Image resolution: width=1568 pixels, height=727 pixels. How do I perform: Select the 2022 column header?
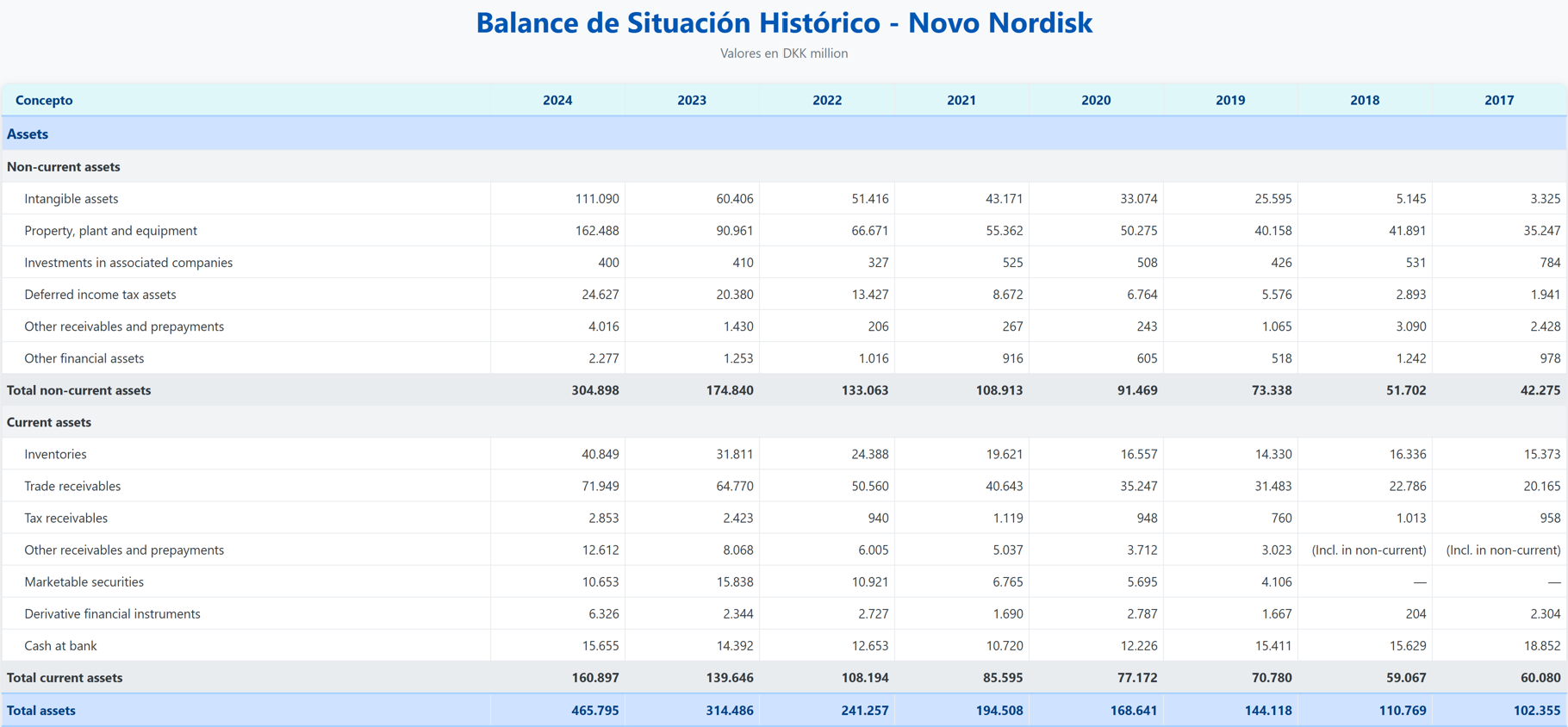coord(827,100)
